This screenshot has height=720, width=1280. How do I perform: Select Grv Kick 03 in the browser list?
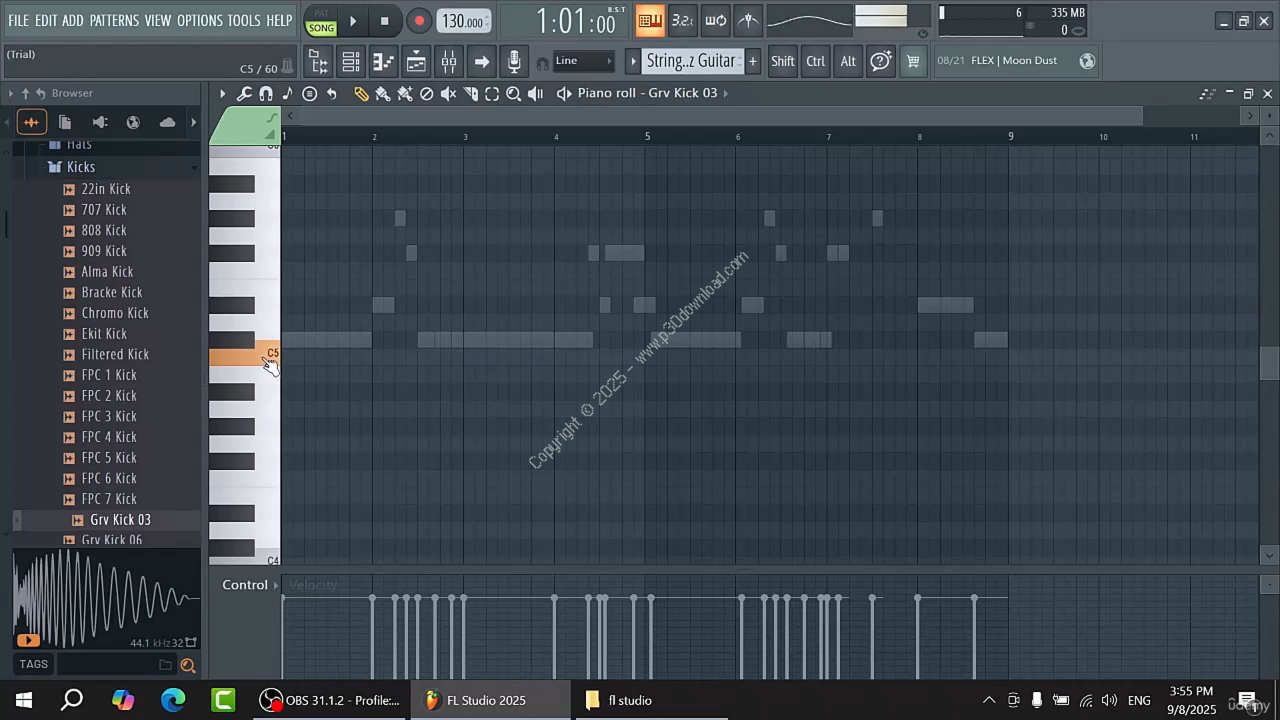point(120,520)
